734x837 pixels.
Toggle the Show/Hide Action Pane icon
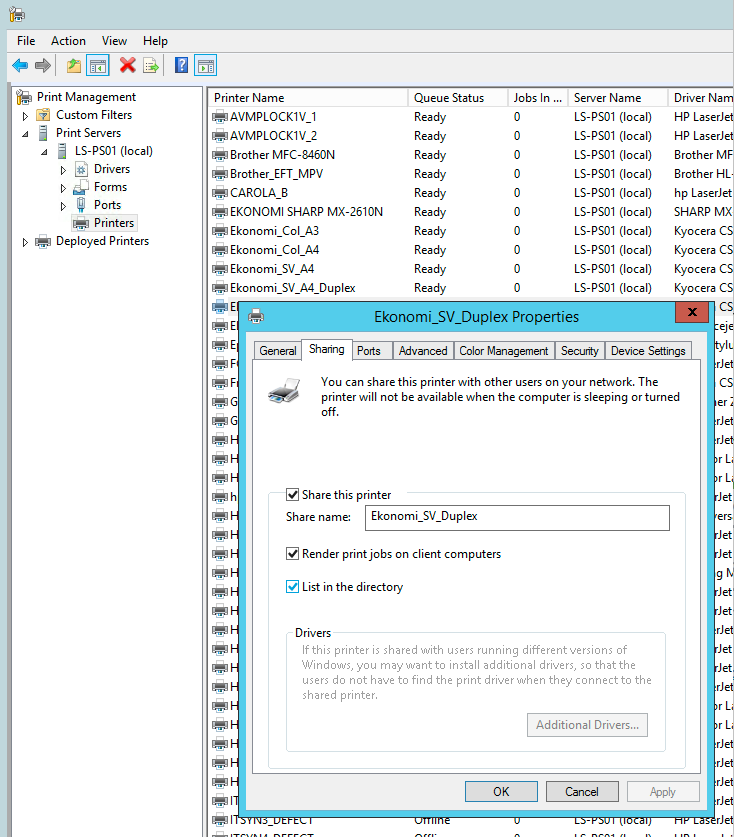(206, 66)
